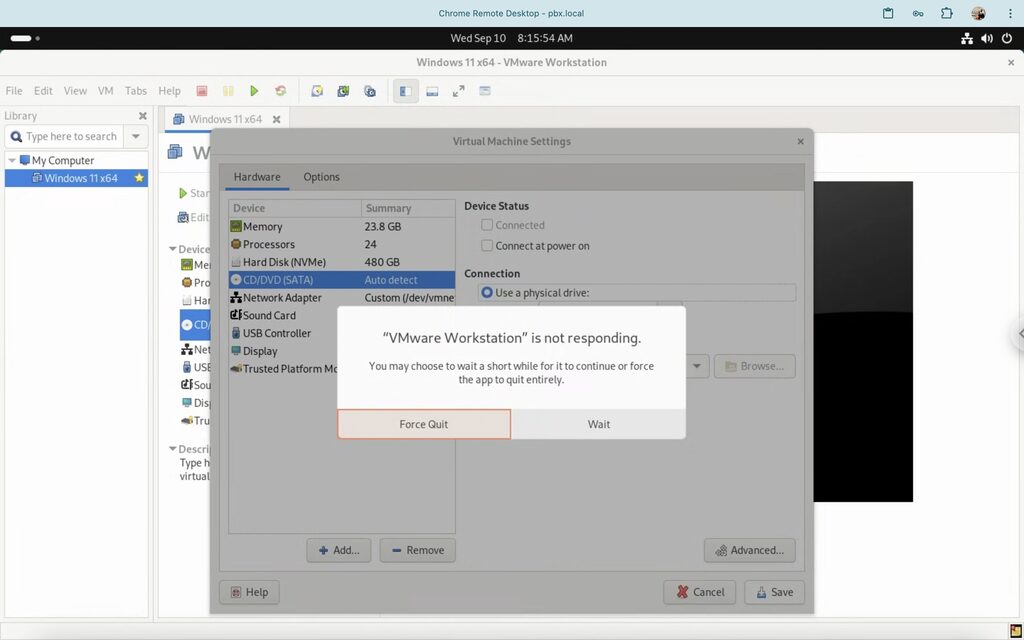Image resolution: width=1024 pixels, height=640 pixels.
Task: Click the yellow suspend VM toolbar icon
Action: [x=228, y=91]
